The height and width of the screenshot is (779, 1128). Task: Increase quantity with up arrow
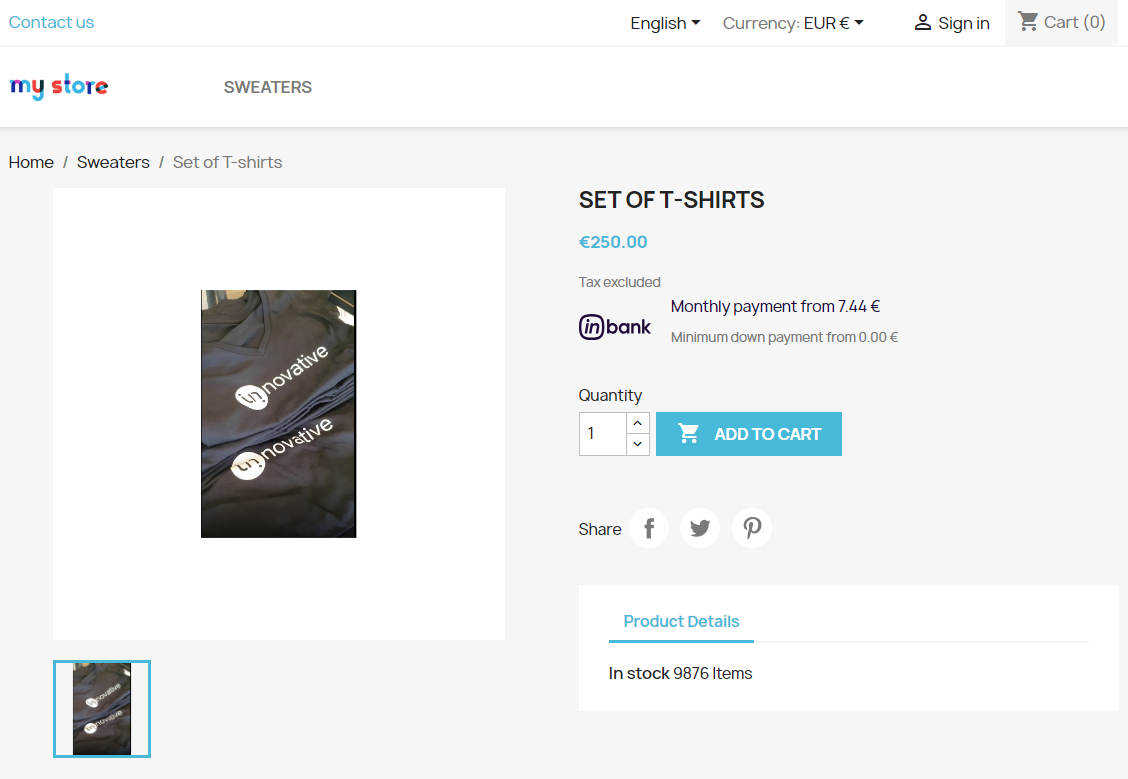tap(639, 424)
